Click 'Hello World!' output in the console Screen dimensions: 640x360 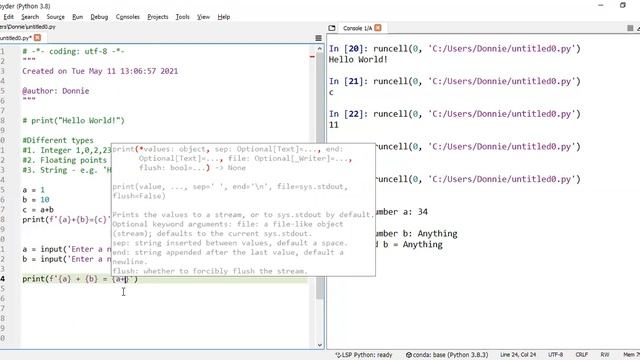tap(358, 60)
